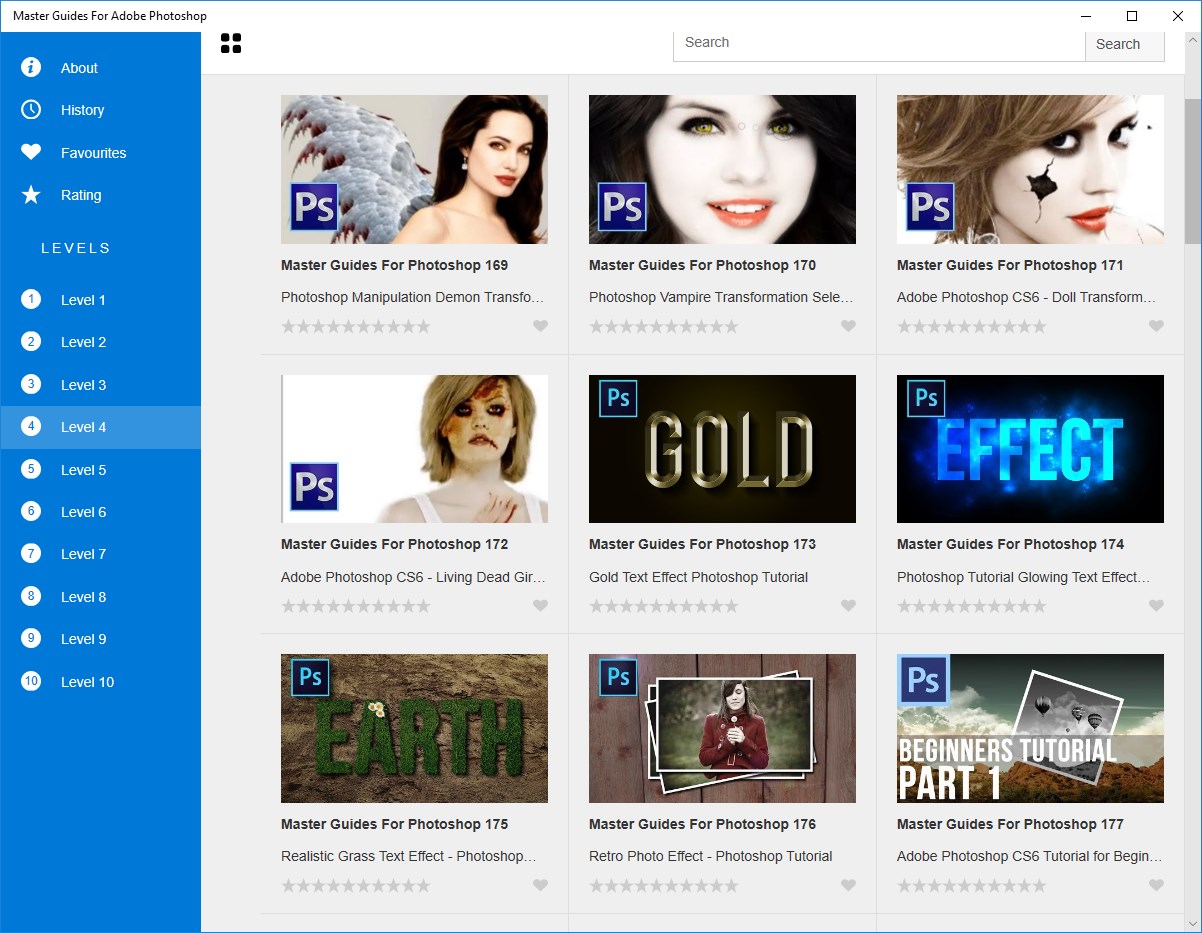The height and width of the screenshot is (933, 1202).
Task: Open the EARTH grass text thumbnail
Action: (x=414, y=728)
